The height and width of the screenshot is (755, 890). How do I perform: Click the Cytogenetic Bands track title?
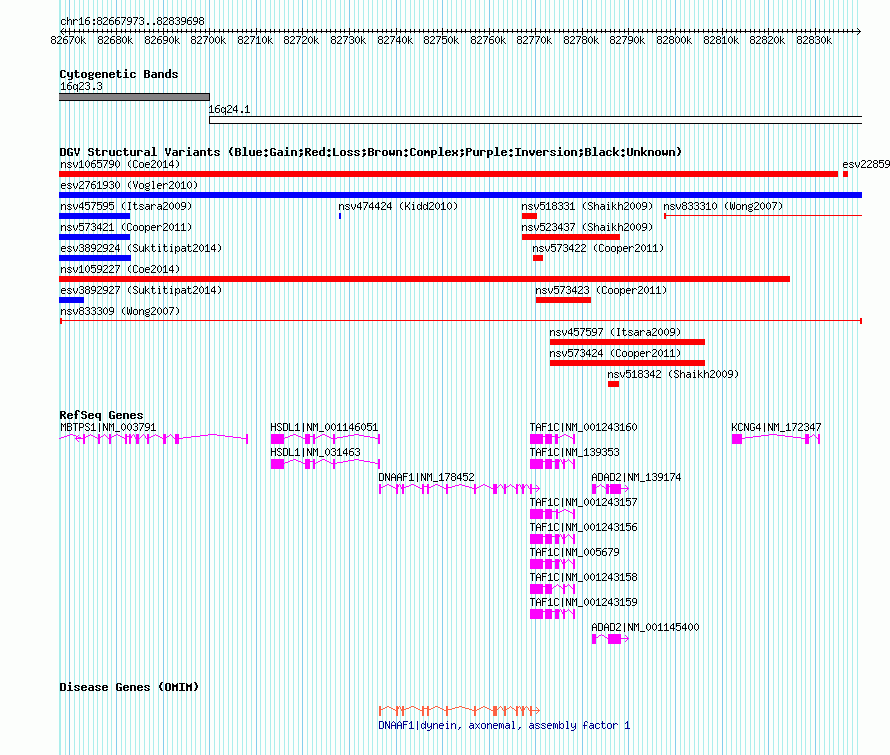(x=119, y=74)
